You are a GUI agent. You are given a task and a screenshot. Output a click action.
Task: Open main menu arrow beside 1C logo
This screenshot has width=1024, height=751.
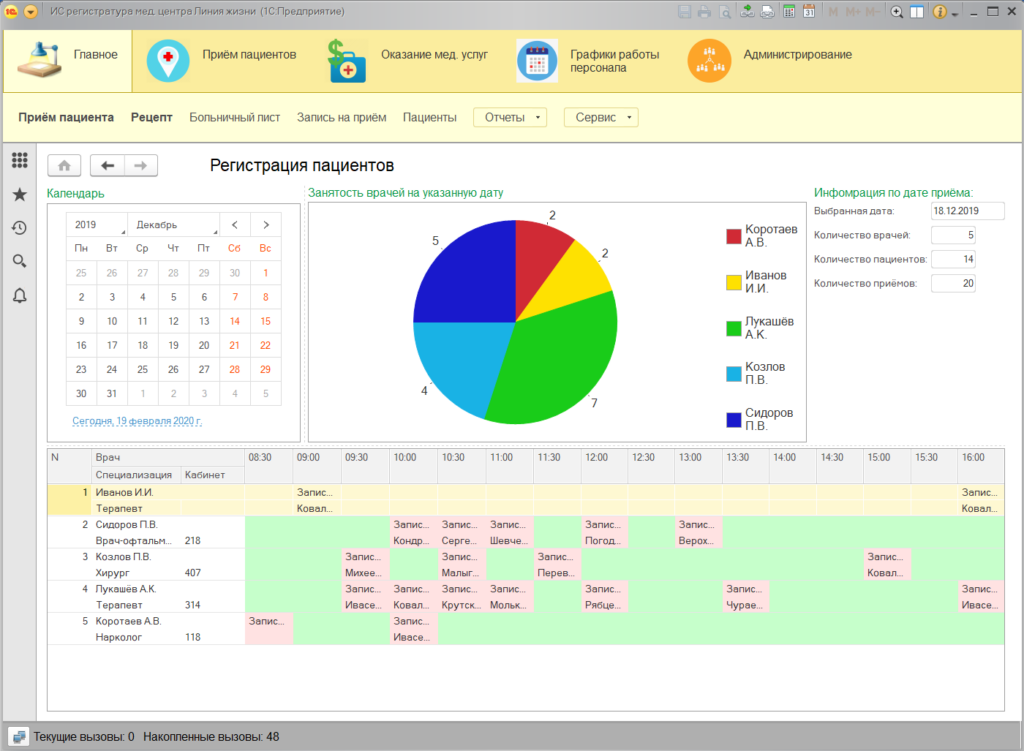[x=30, y=12]
